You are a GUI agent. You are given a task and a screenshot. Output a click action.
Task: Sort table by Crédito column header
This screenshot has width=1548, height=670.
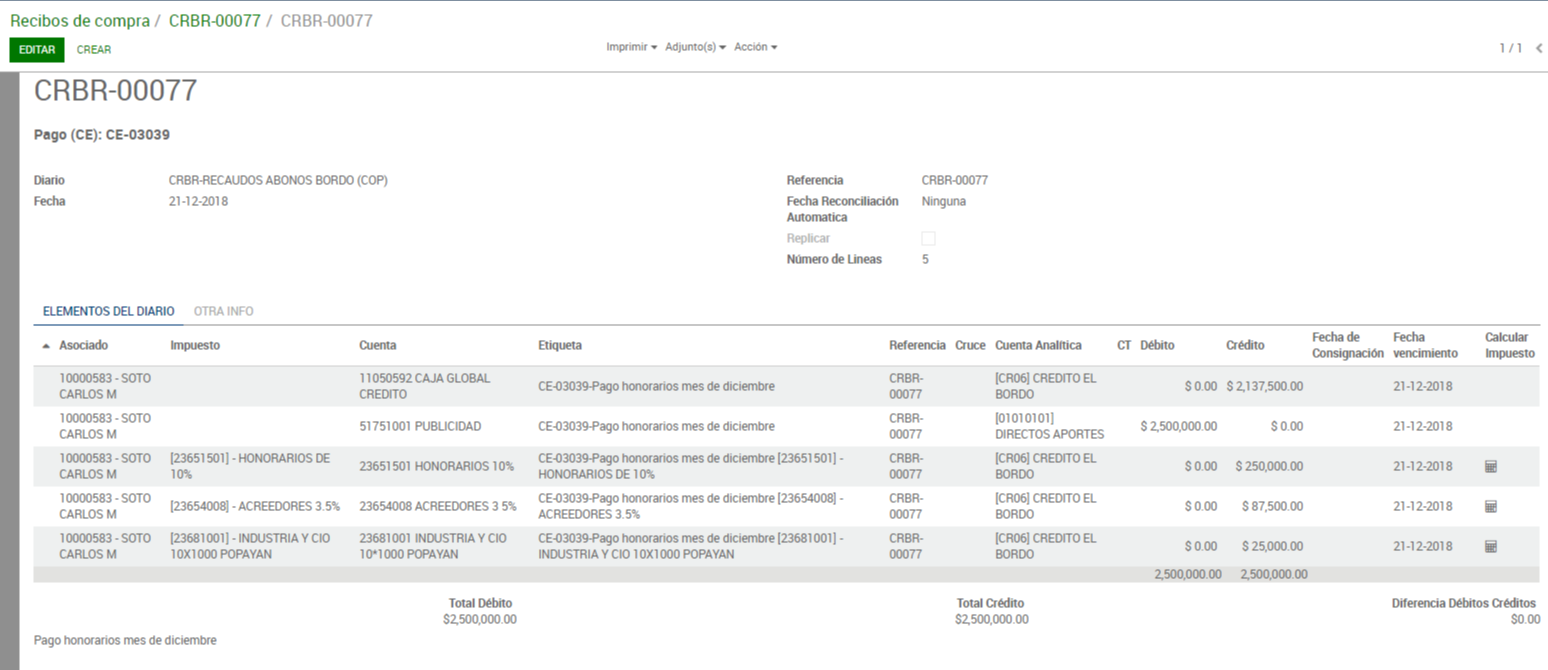tap(1245, 346)
